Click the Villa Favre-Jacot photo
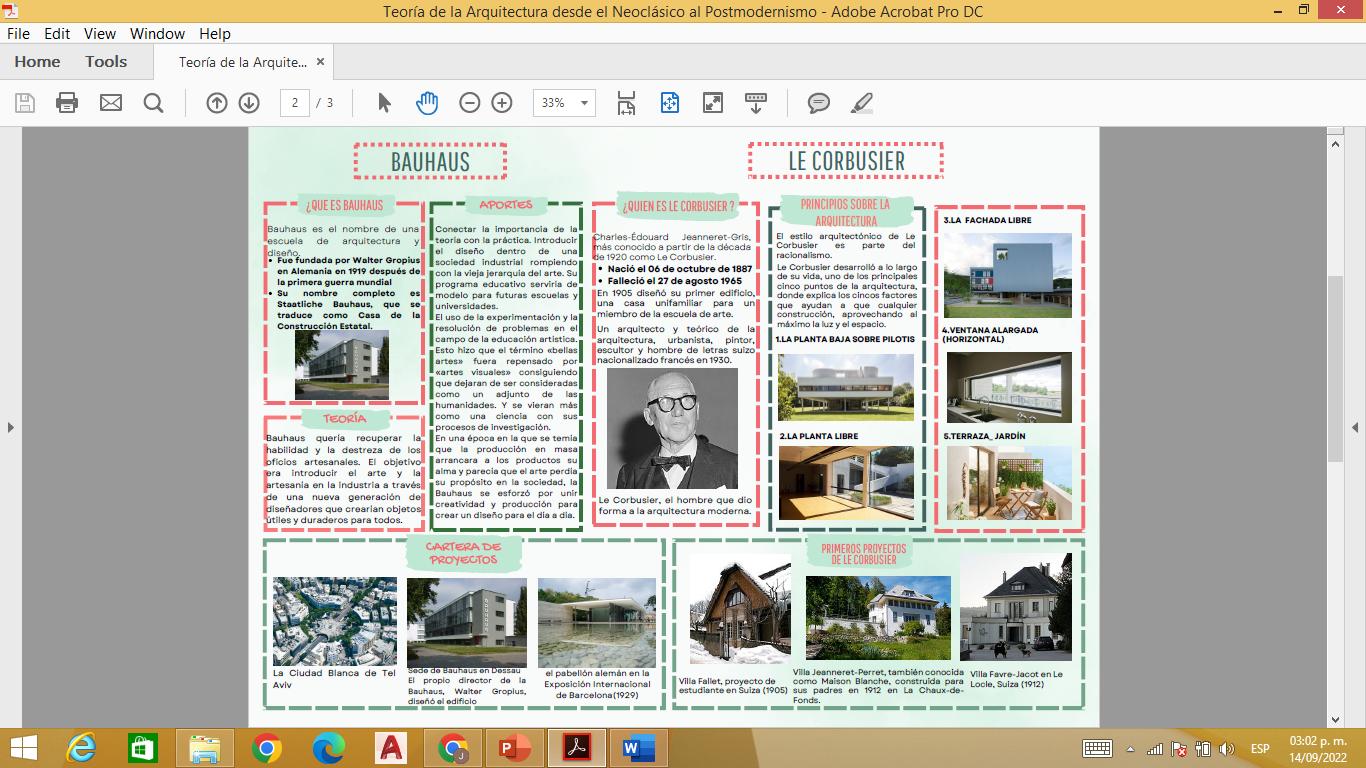 pos(1016,607)
